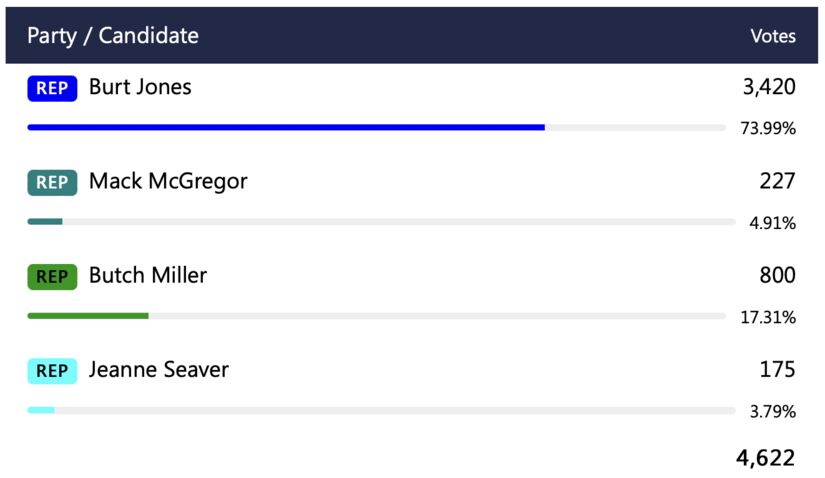Select candidate name Mack McGregor
The image size is (825, 478).
[168, 181]
